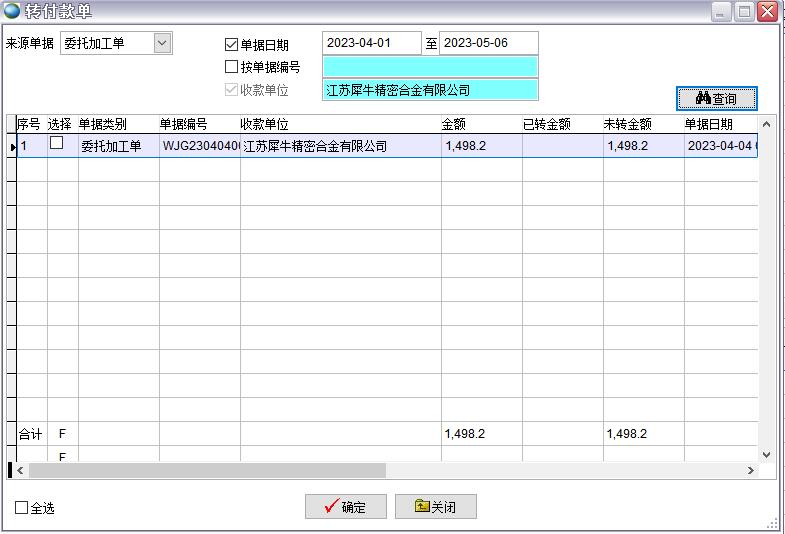785x534 pixels.
Task: Click the start date field 2023-04-01
Action: click(371, 43)
